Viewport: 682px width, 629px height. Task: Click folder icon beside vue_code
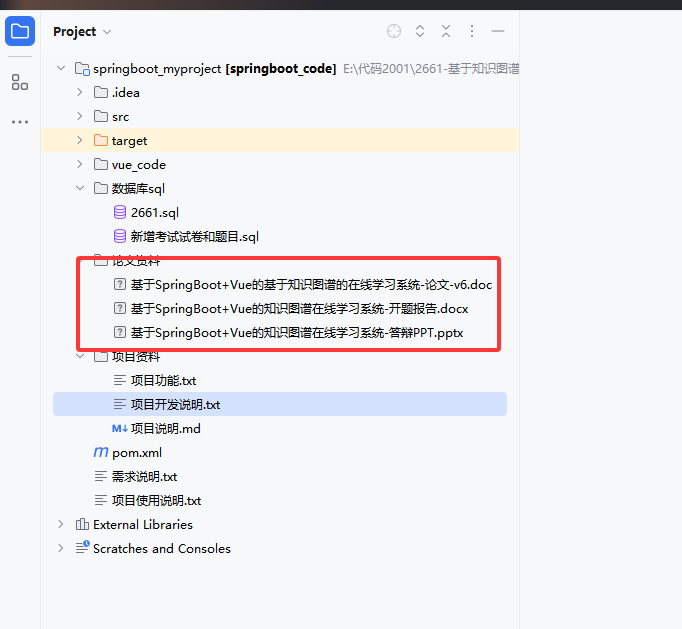[x=101, y=164]
